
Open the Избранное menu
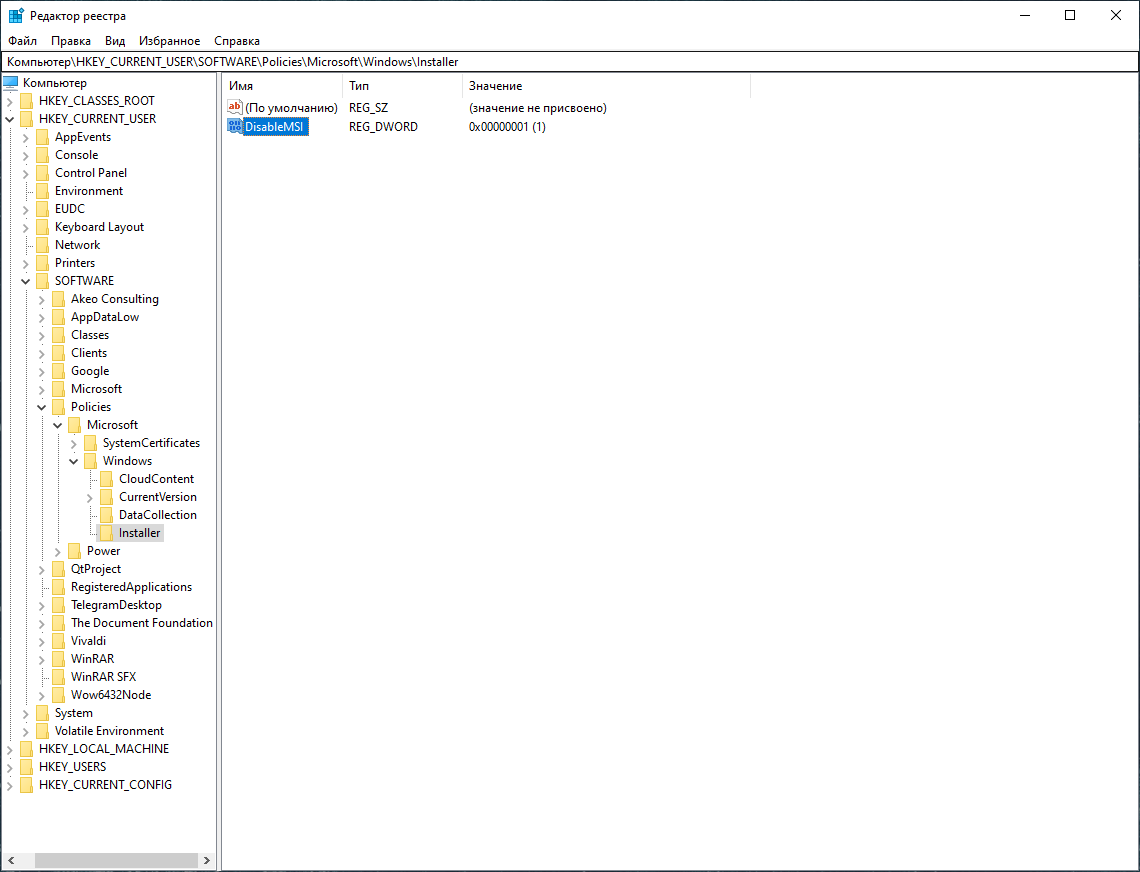[x=169, y=41]
